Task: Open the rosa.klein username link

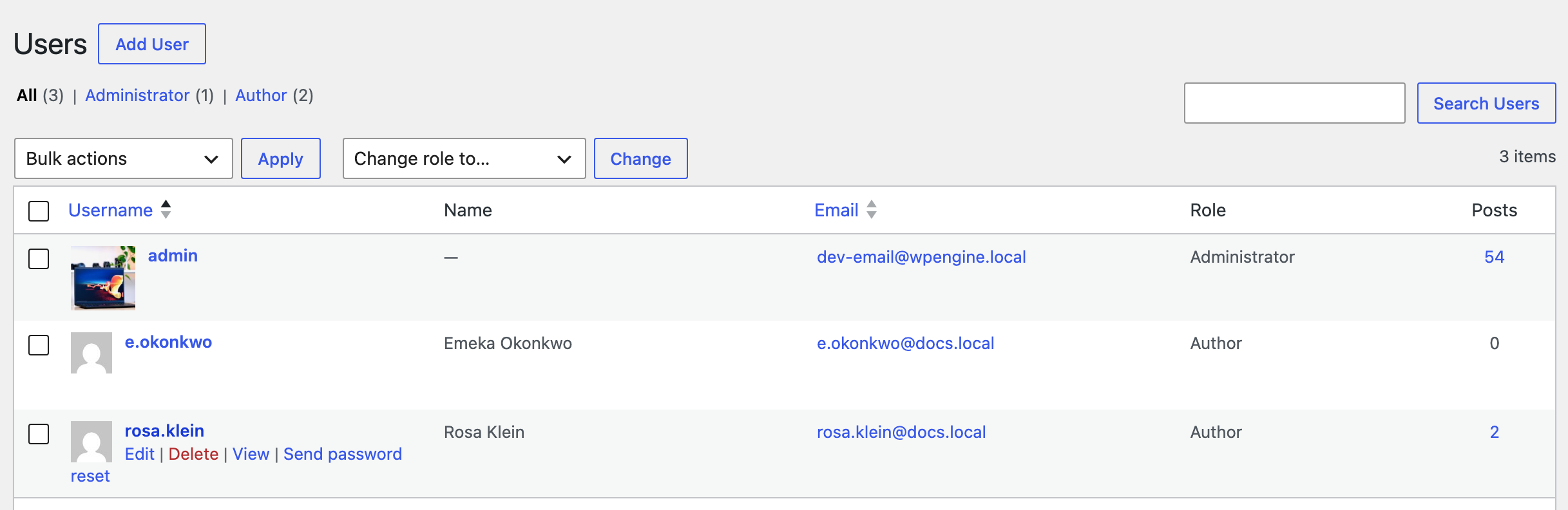Action: click(x=164, y=431)
